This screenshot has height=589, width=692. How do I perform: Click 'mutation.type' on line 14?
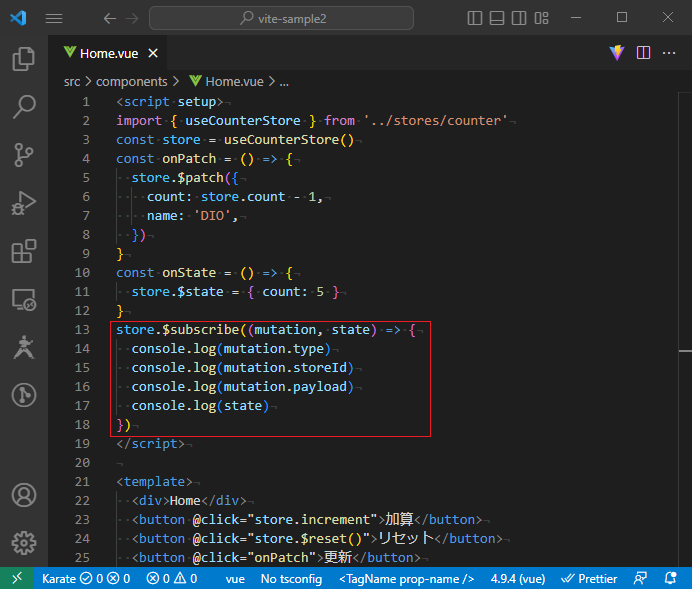pos(274,349)
